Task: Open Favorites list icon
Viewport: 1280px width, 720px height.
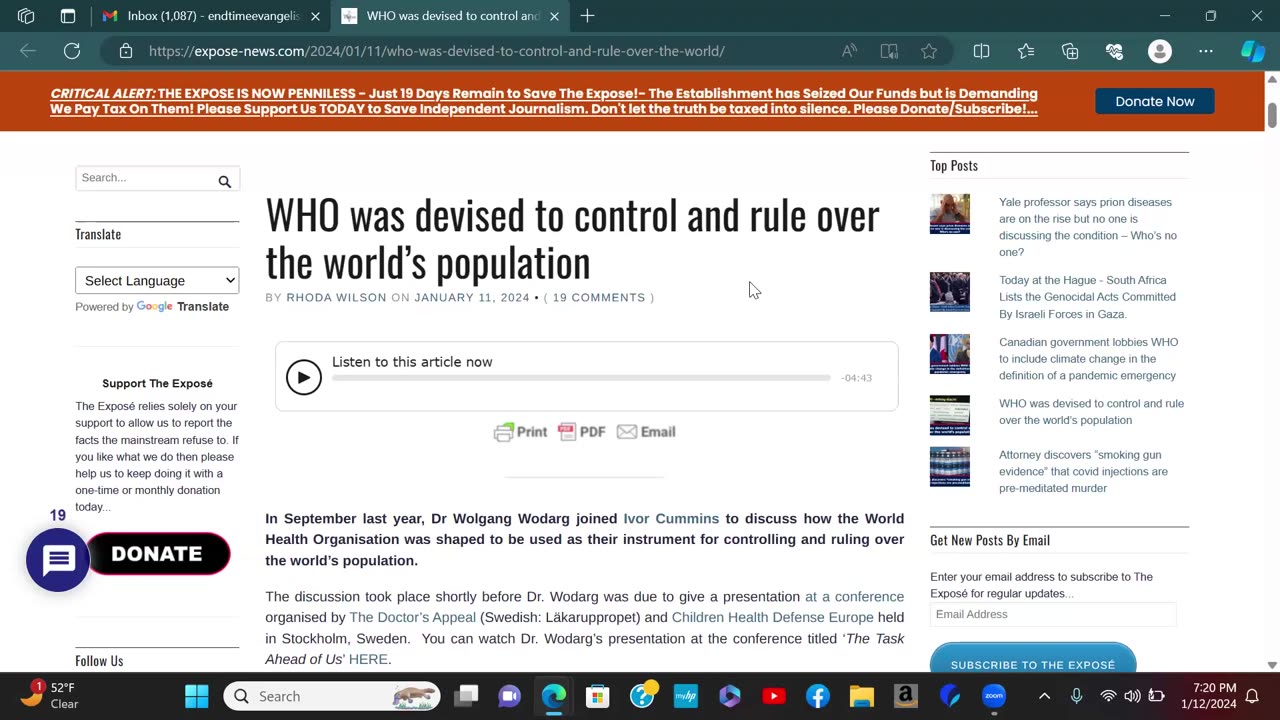Action: [1026, 51]
